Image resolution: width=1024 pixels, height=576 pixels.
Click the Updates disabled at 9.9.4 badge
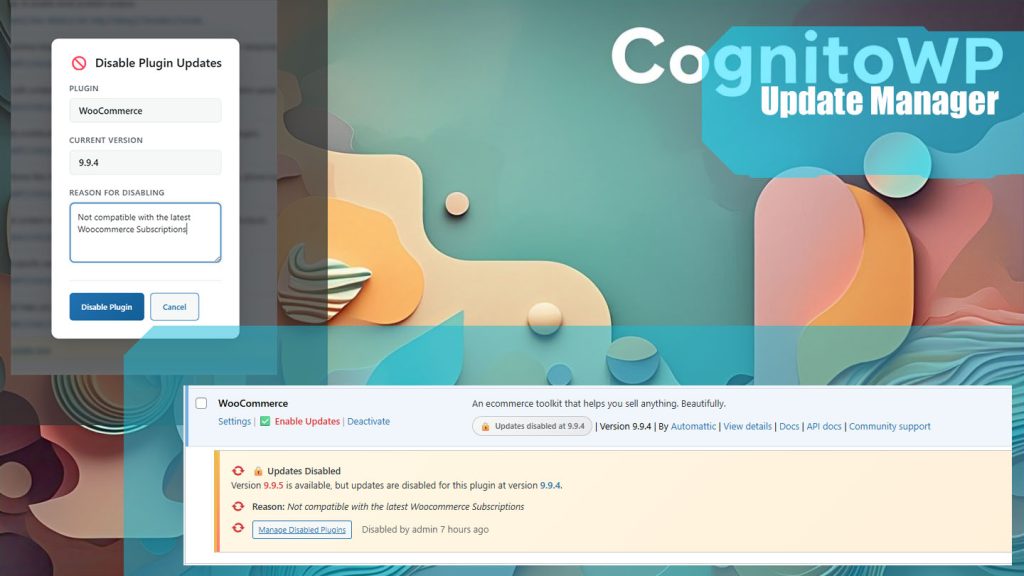pos(532,426)
